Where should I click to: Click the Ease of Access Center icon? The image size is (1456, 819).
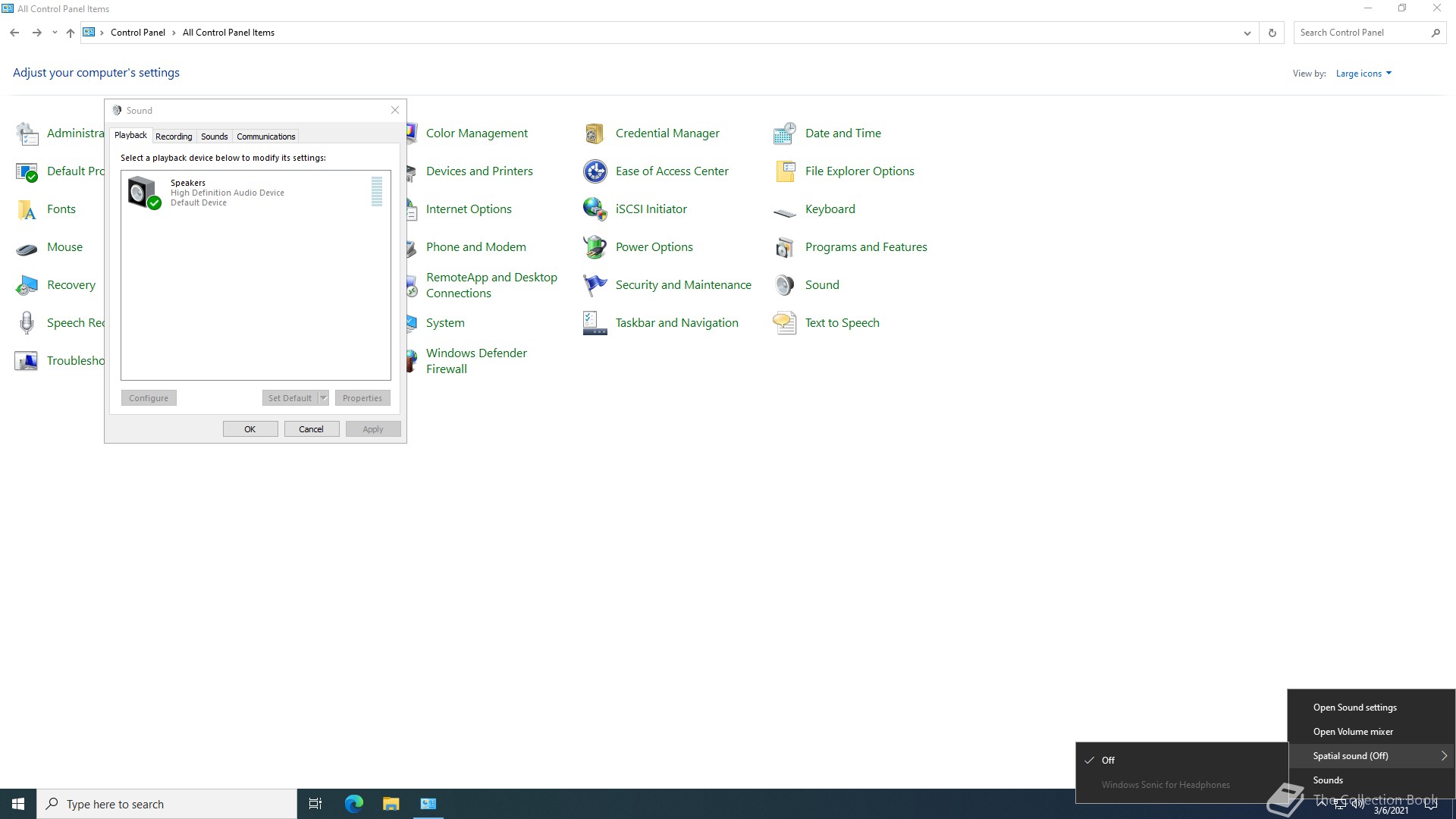tap(595, 171)
